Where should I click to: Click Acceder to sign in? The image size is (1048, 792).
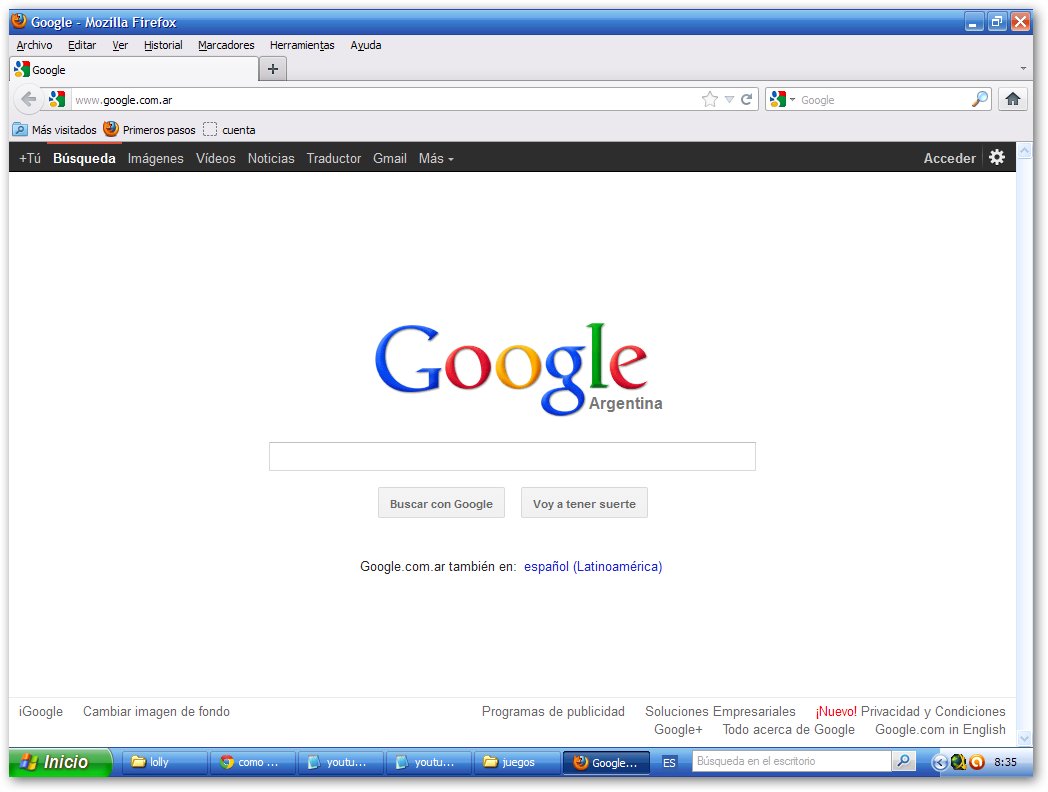(949, 158)
